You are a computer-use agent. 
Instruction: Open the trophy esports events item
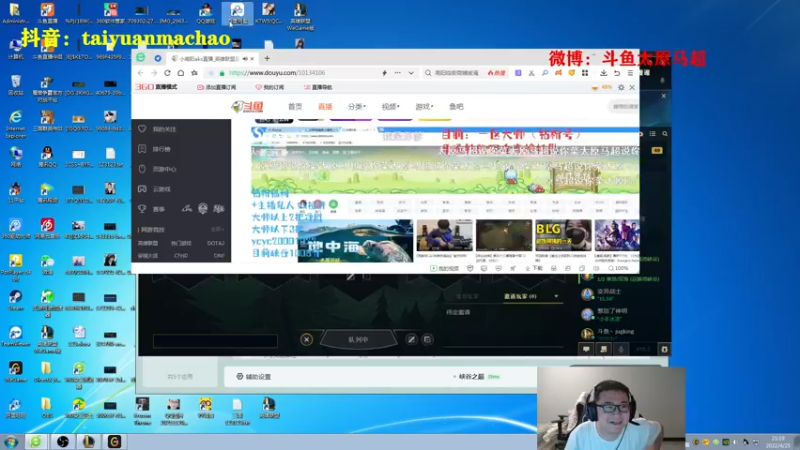tap(153, 209)
